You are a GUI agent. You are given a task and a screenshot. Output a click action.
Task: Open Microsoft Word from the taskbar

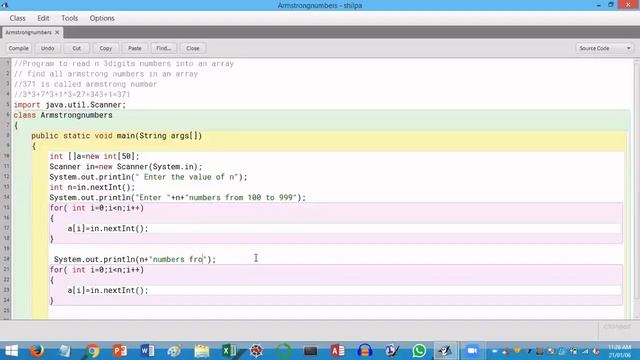tap(147, 351)
